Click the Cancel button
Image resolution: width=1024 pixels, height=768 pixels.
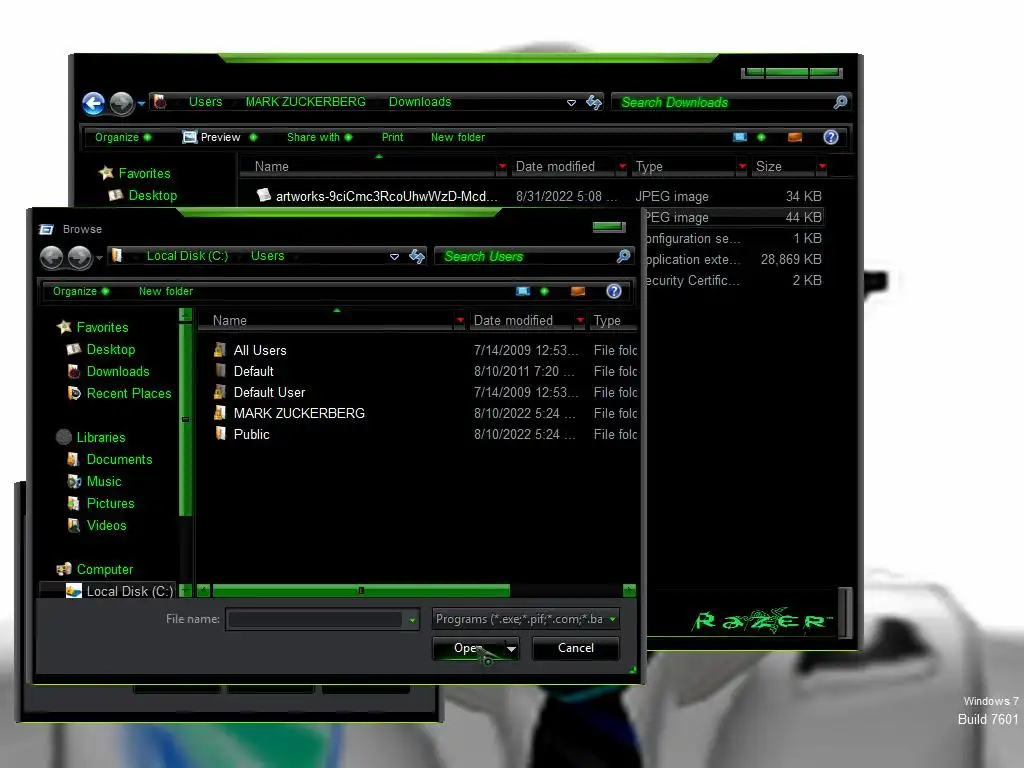click(576, 648)
